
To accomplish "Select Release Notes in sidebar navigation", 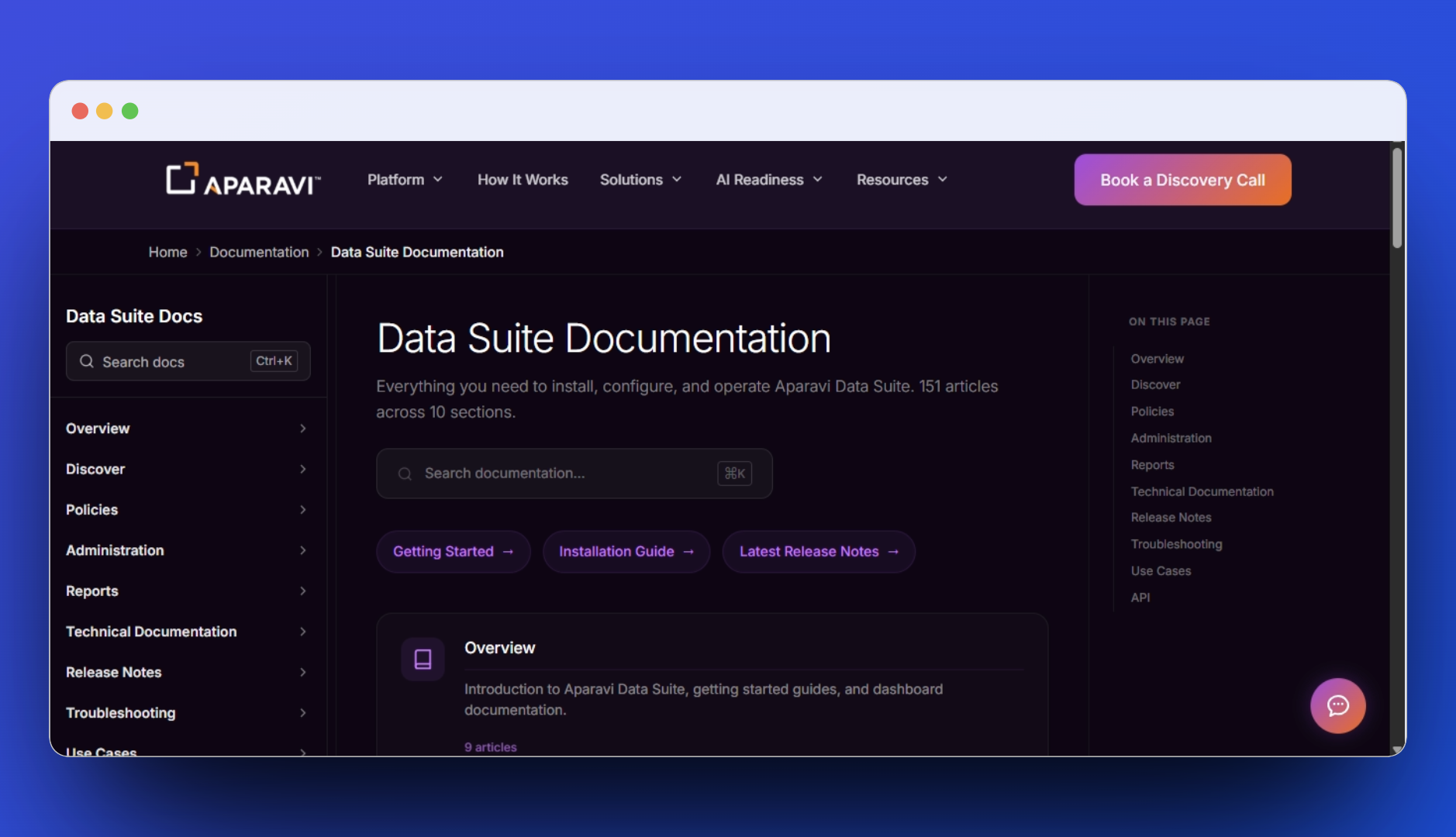I will point(114,673).
